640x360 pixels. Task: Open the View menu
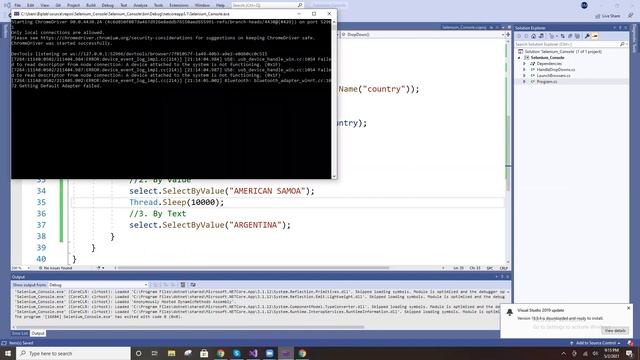pyautogui.click(x=44, y=5)
